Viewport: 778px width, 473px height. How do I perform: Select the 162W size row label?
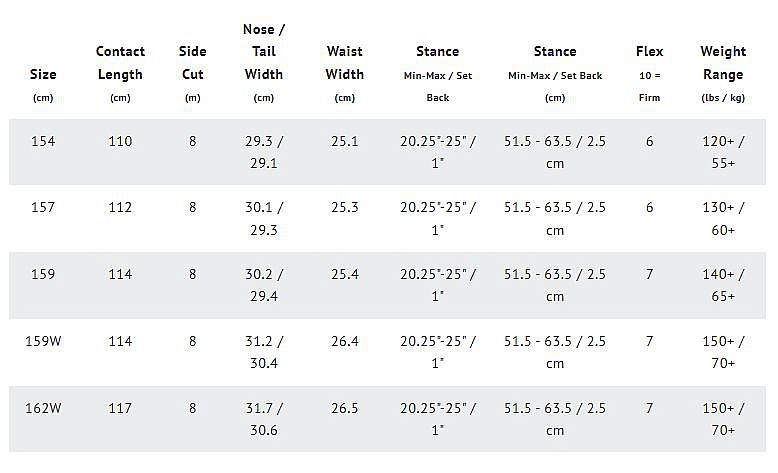pos(43,408)
